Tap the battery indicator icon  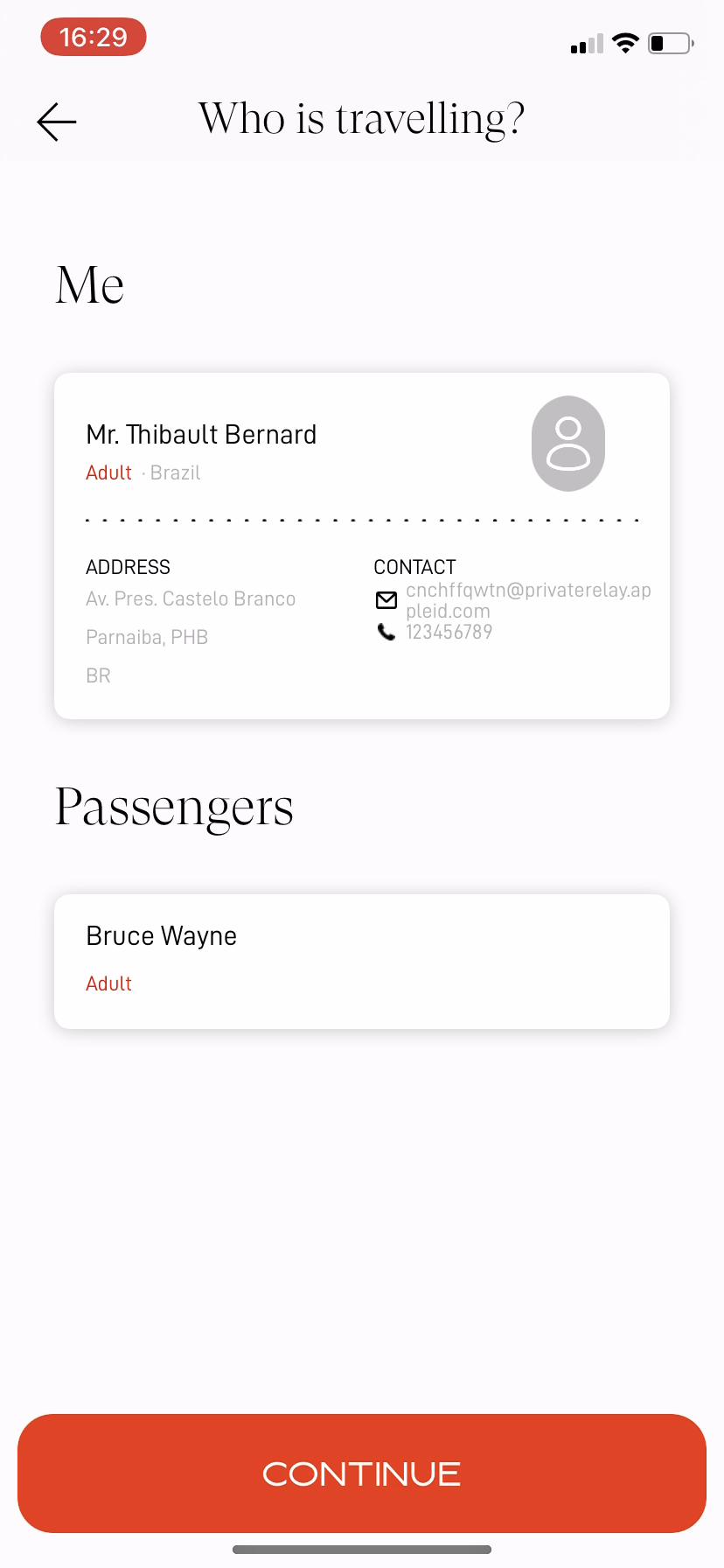click(x=671, y=43)
